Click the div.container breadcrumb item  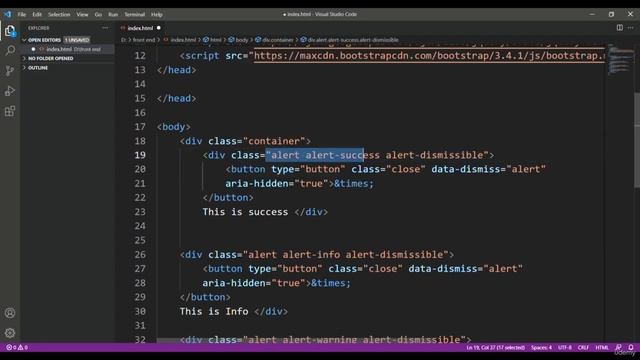point(278,40)
